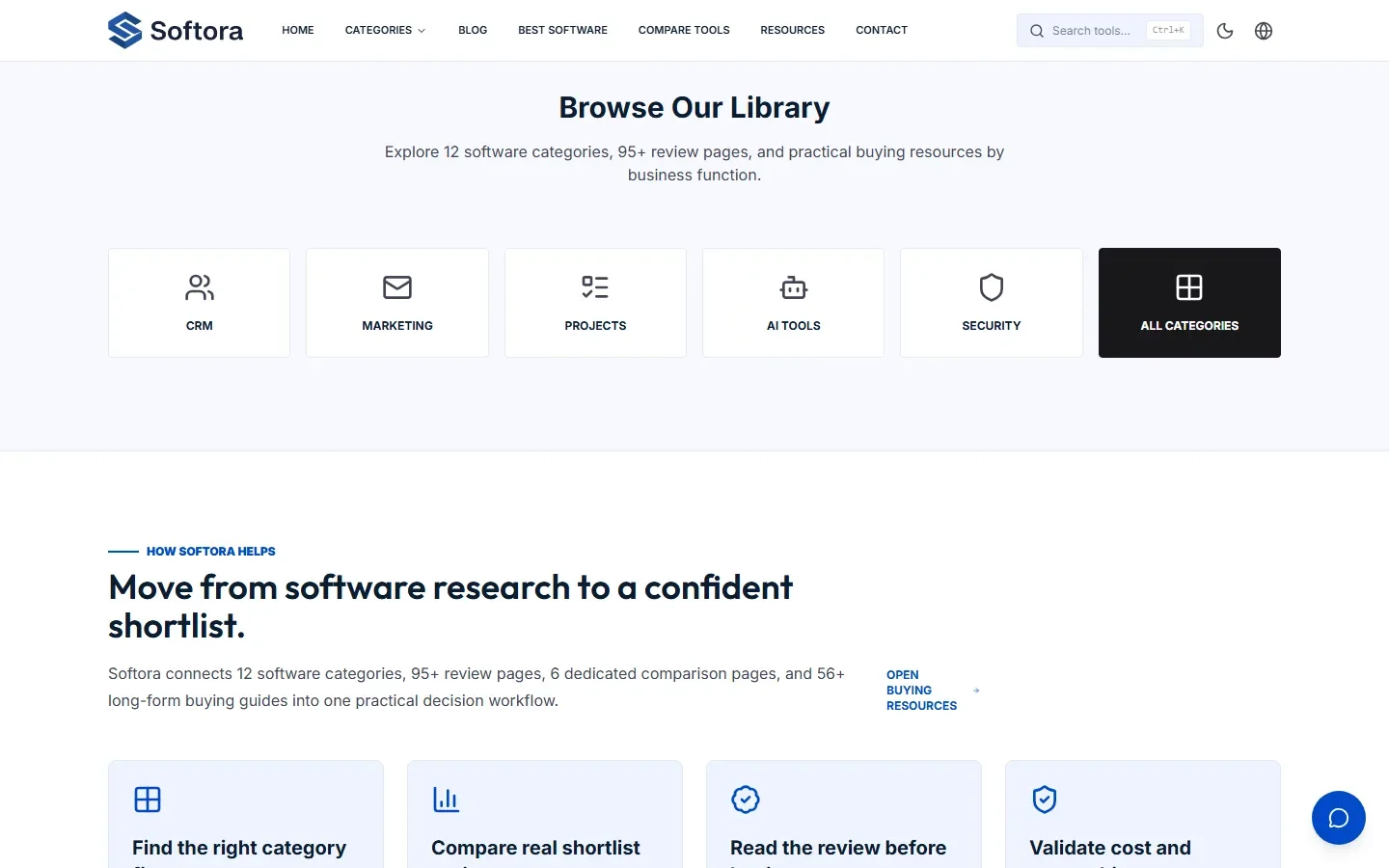Click text starting Explore 12 software categories
The width and height of the screenshot is (1389, 868).
[694, 164]
